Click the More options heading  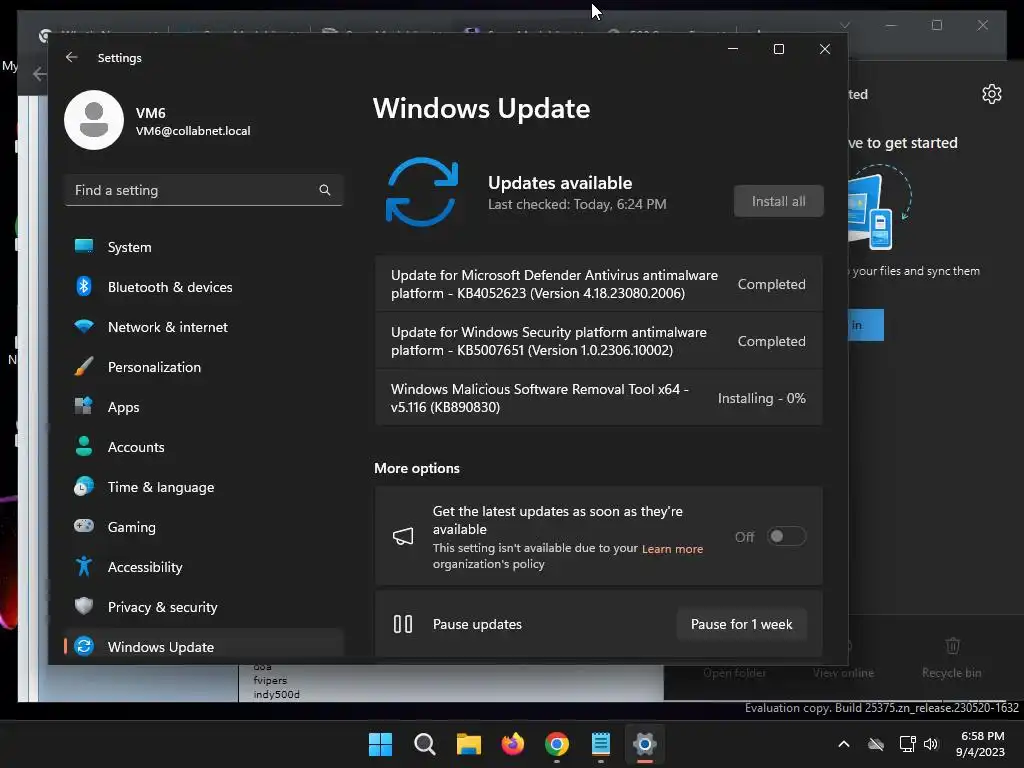pyautogui.click(x=417, y=468)
